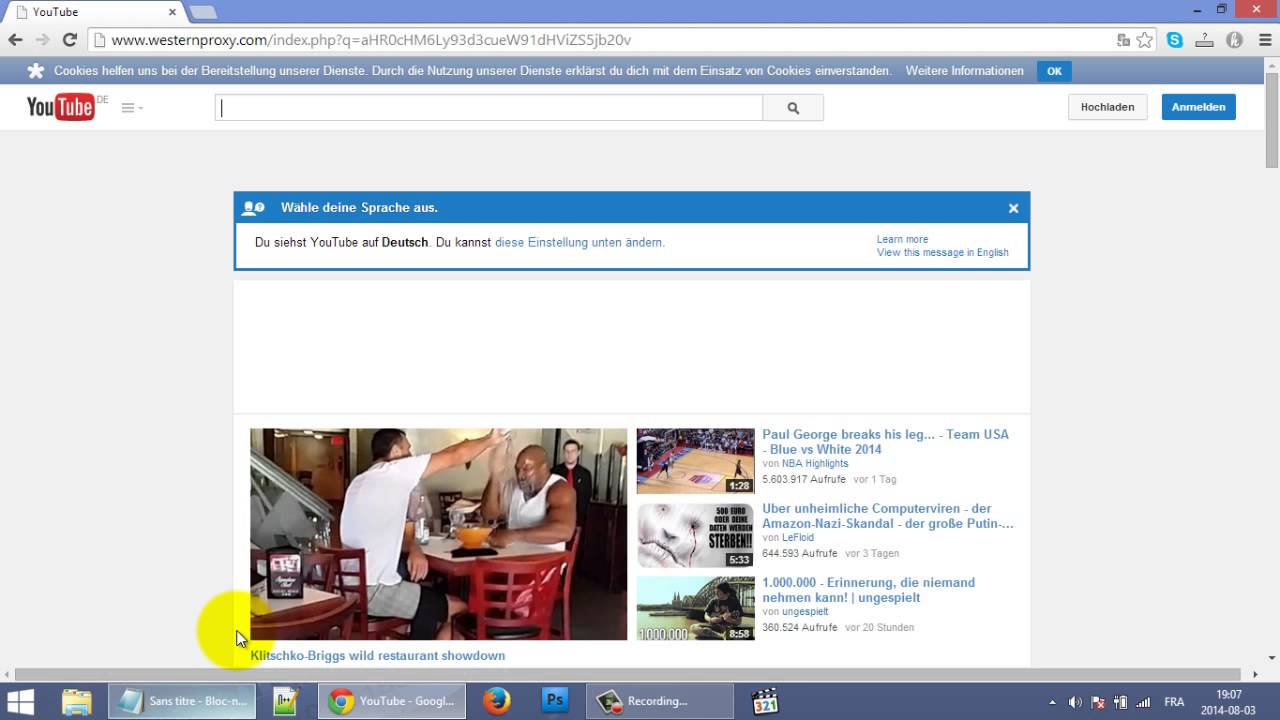The height and width of the screenshot is (720, 1280).
Task: Click 'View this message in English'
Action: pos(942,252)
